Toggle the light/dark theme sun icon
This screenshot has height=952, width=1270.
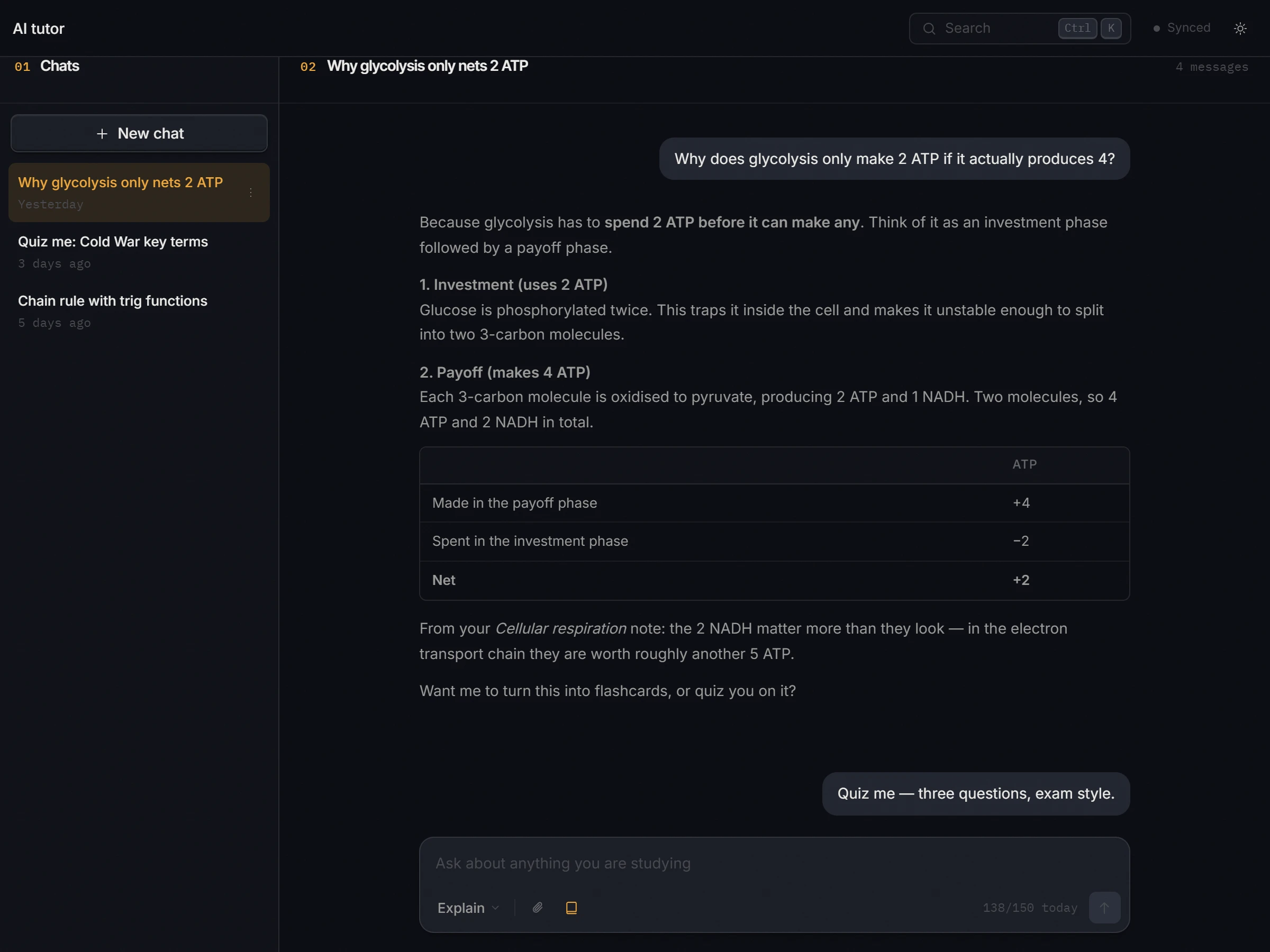pos(1240,28)
